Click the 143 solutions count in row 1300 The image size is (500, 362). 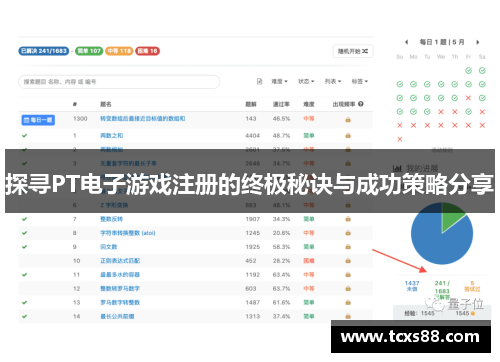point(251,119)
